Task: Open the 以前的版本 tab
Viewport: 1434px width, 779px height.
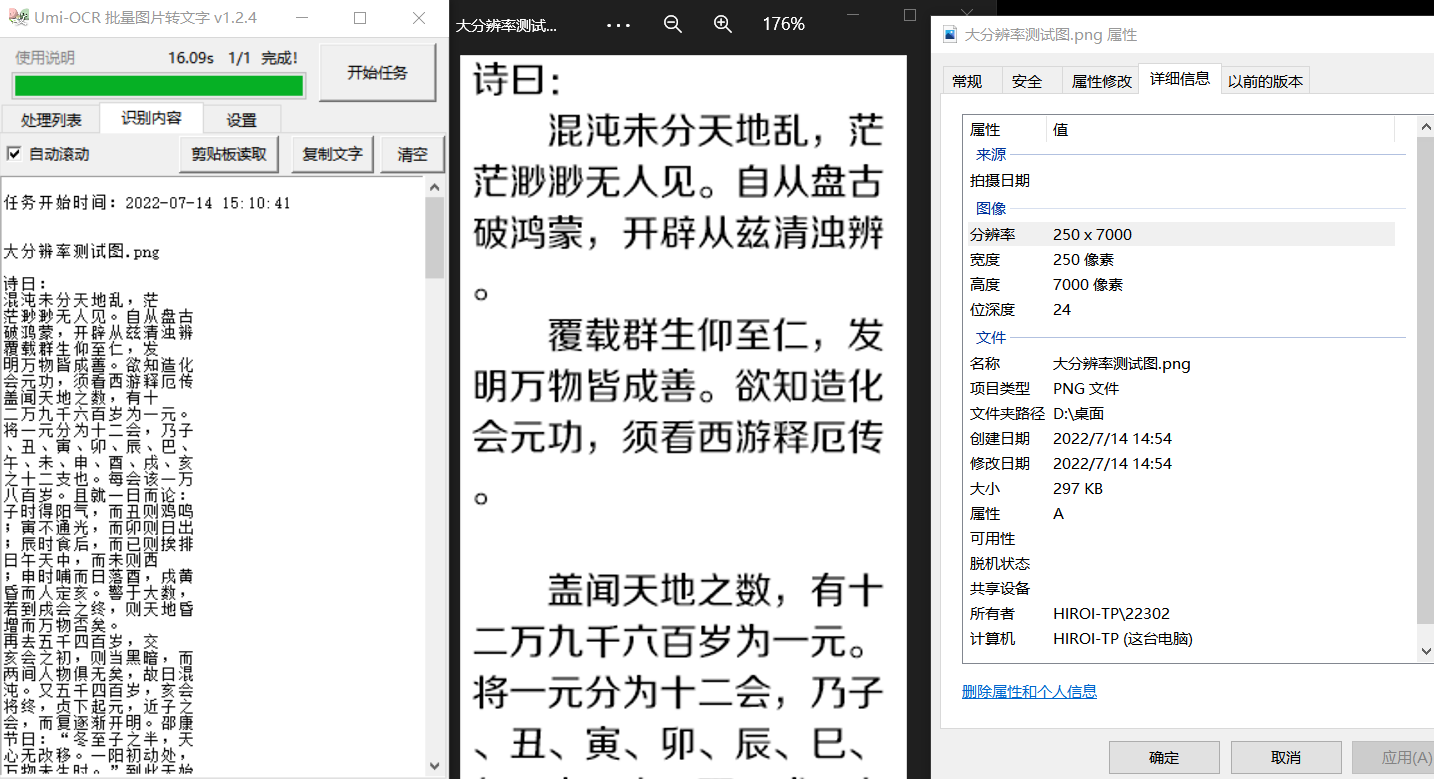Action: (x=1265, y=80)
